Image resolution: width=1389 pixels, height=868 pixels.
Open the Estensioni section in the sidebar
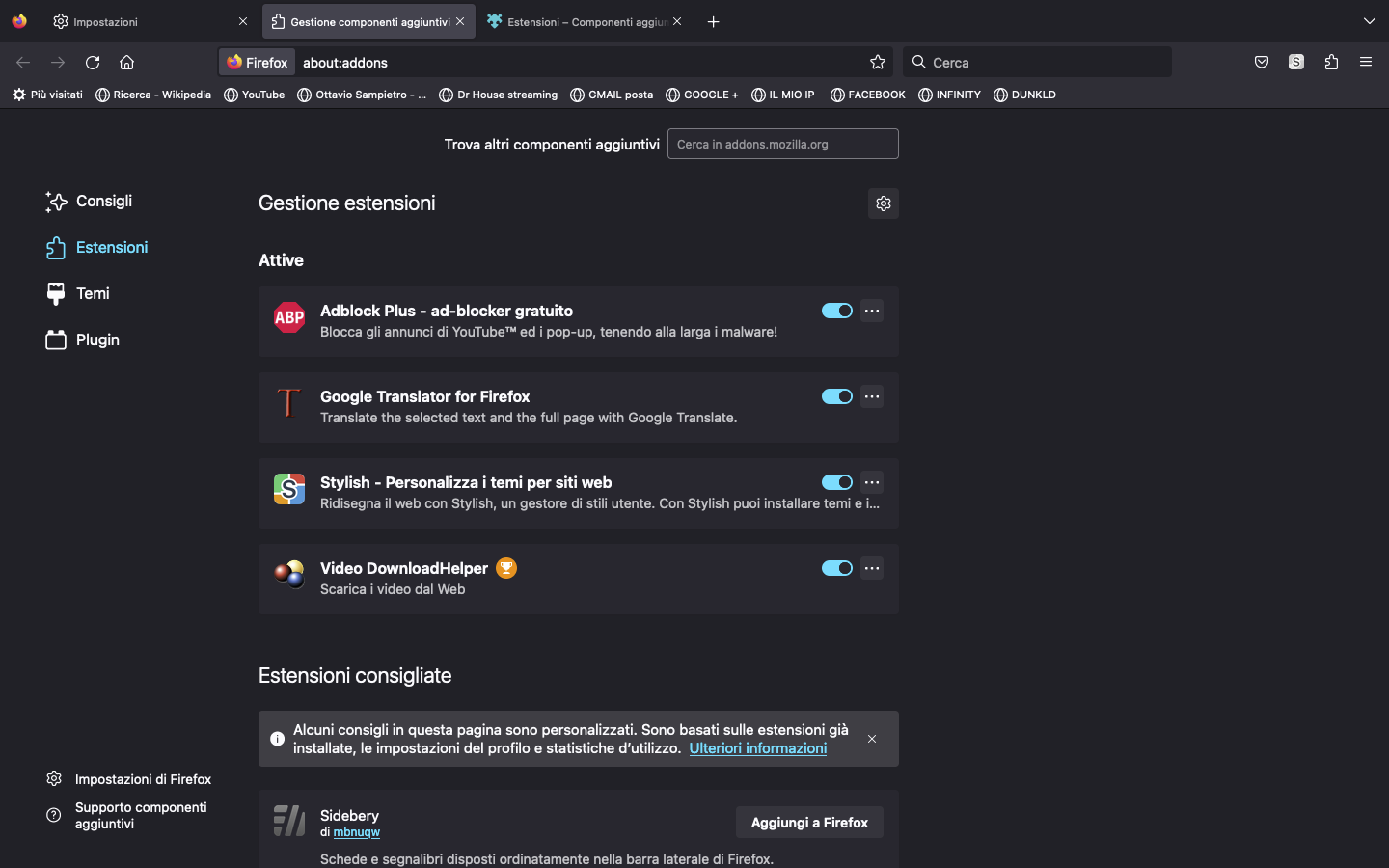[x=112, y=248]
